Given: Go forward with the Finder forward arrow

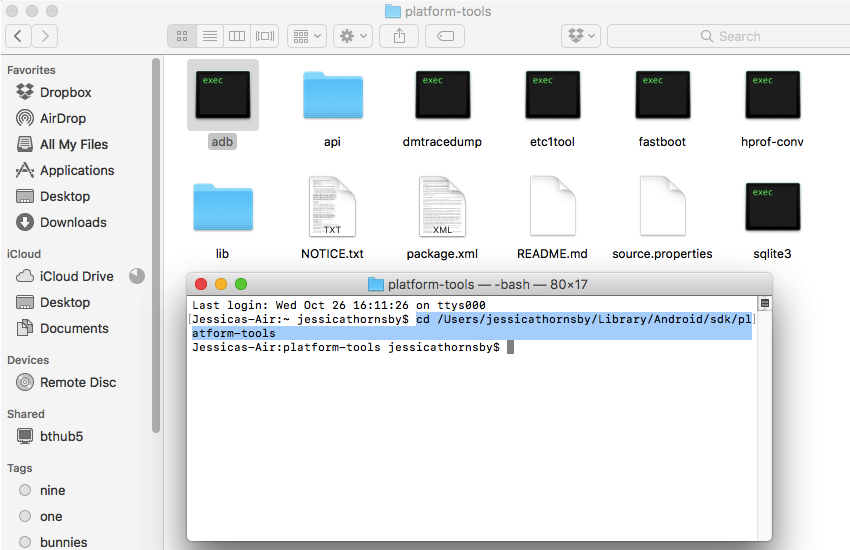Looking at the screenshot, I should [x=45, y=36].
